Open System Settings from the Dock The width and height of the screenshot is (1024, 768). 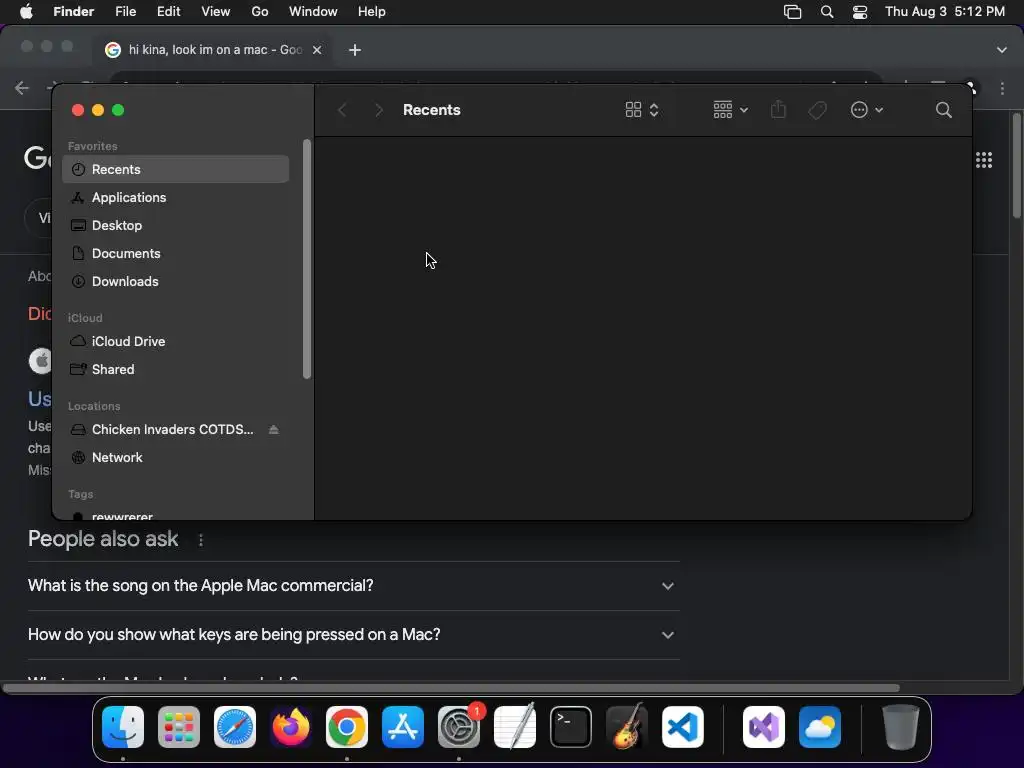tap(459, 727)
